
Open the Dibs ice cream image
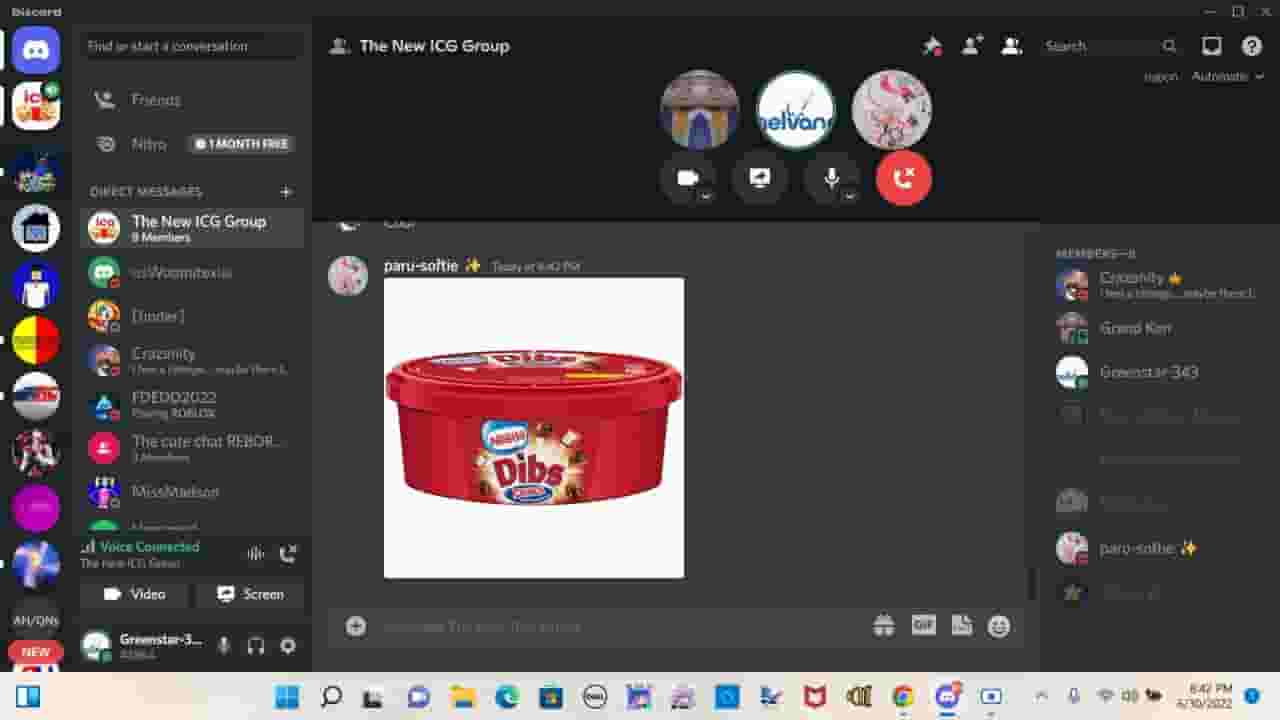click(x=534, y=428)
